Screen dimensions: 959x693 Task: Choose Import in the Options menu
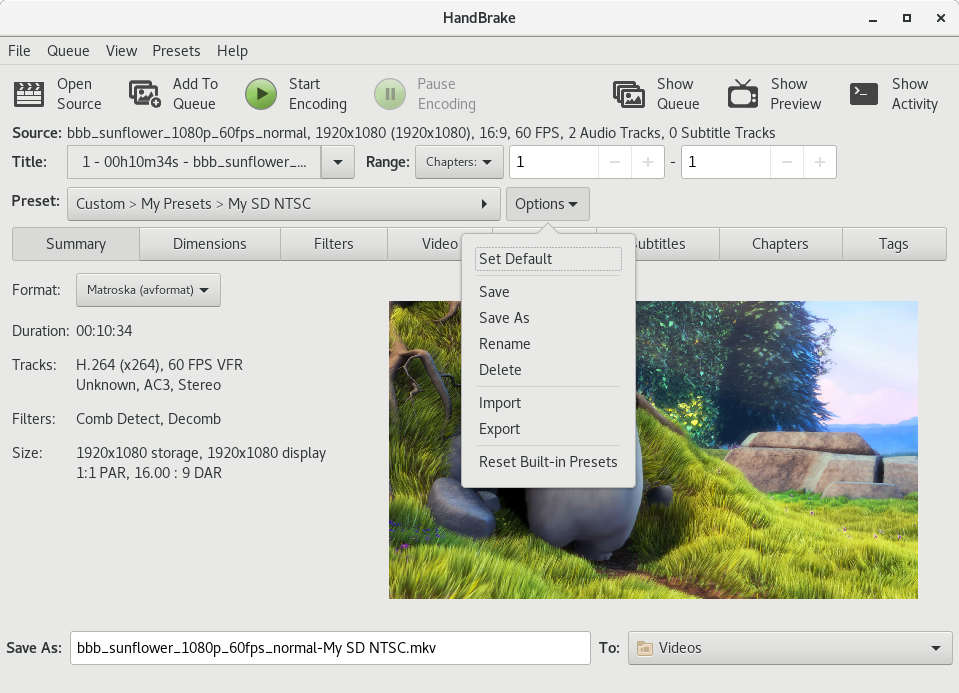(x=548, y=403)
